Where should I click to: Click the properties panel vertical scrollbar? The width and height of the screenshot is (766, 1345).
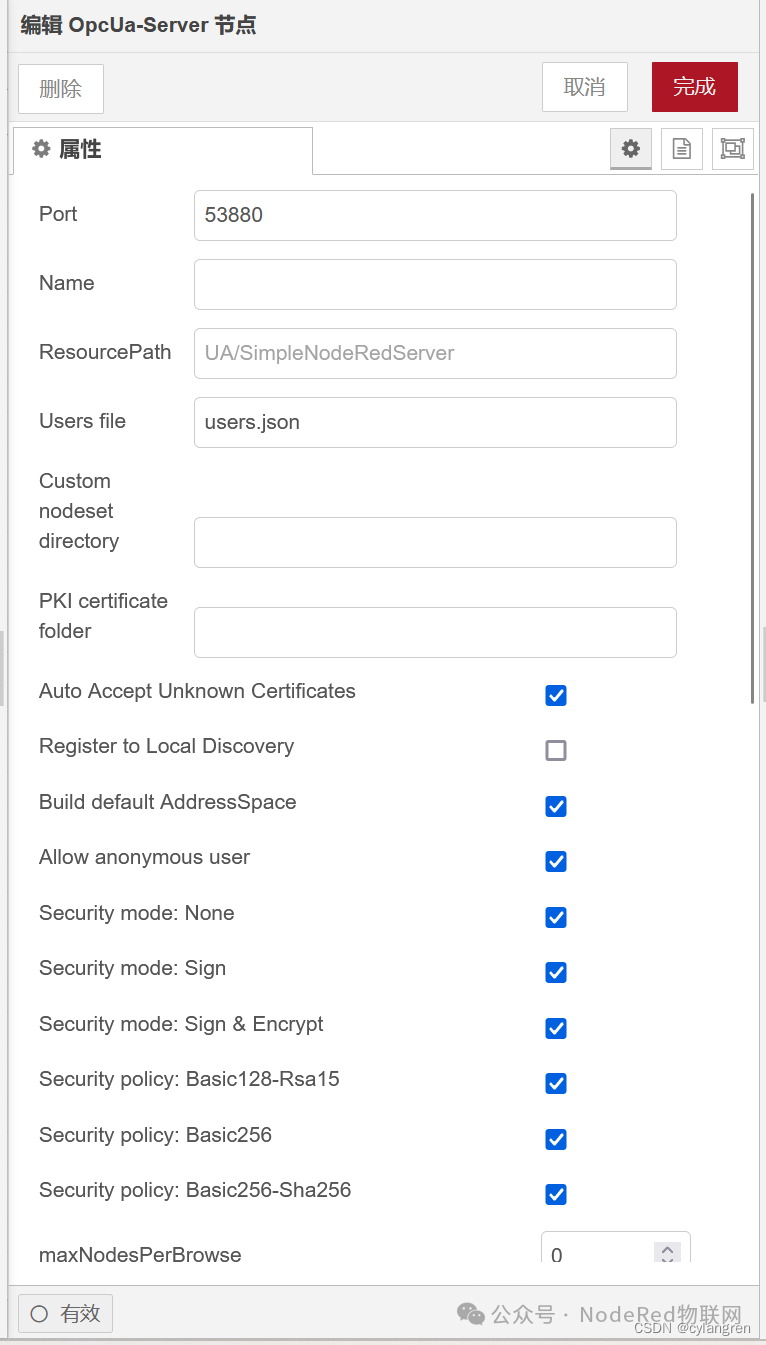pyautogui.click(x=752, y=450)
